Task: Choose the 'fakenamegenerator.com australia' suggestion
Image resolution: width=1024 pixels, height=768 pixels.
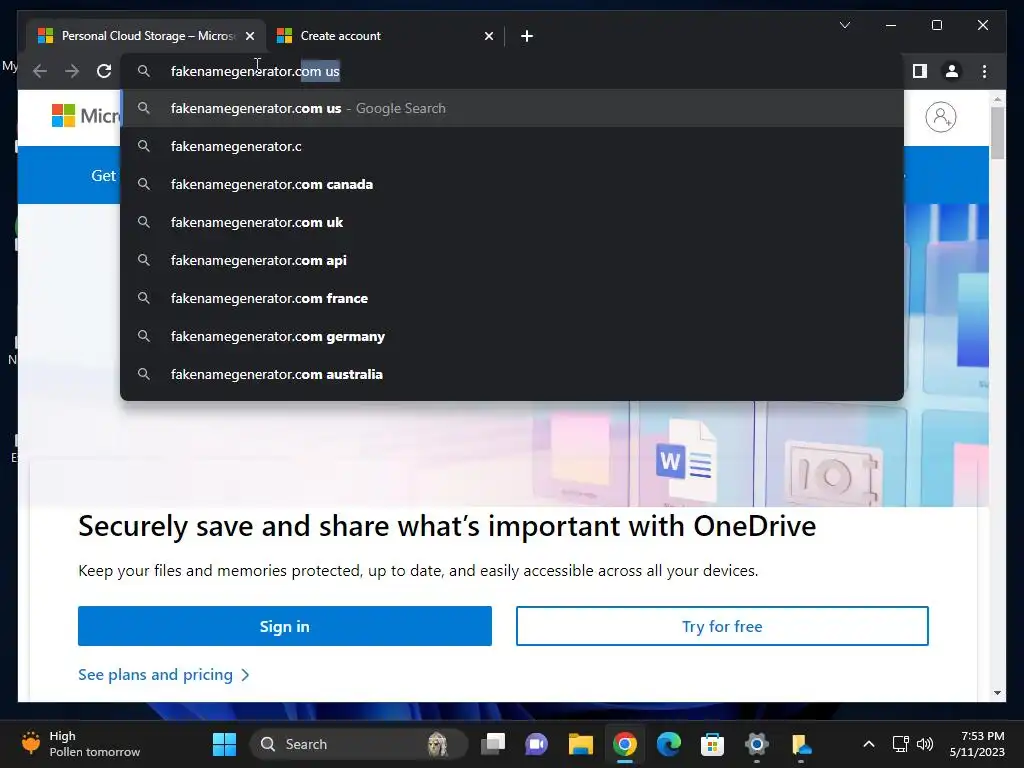Action: point(512,374)
